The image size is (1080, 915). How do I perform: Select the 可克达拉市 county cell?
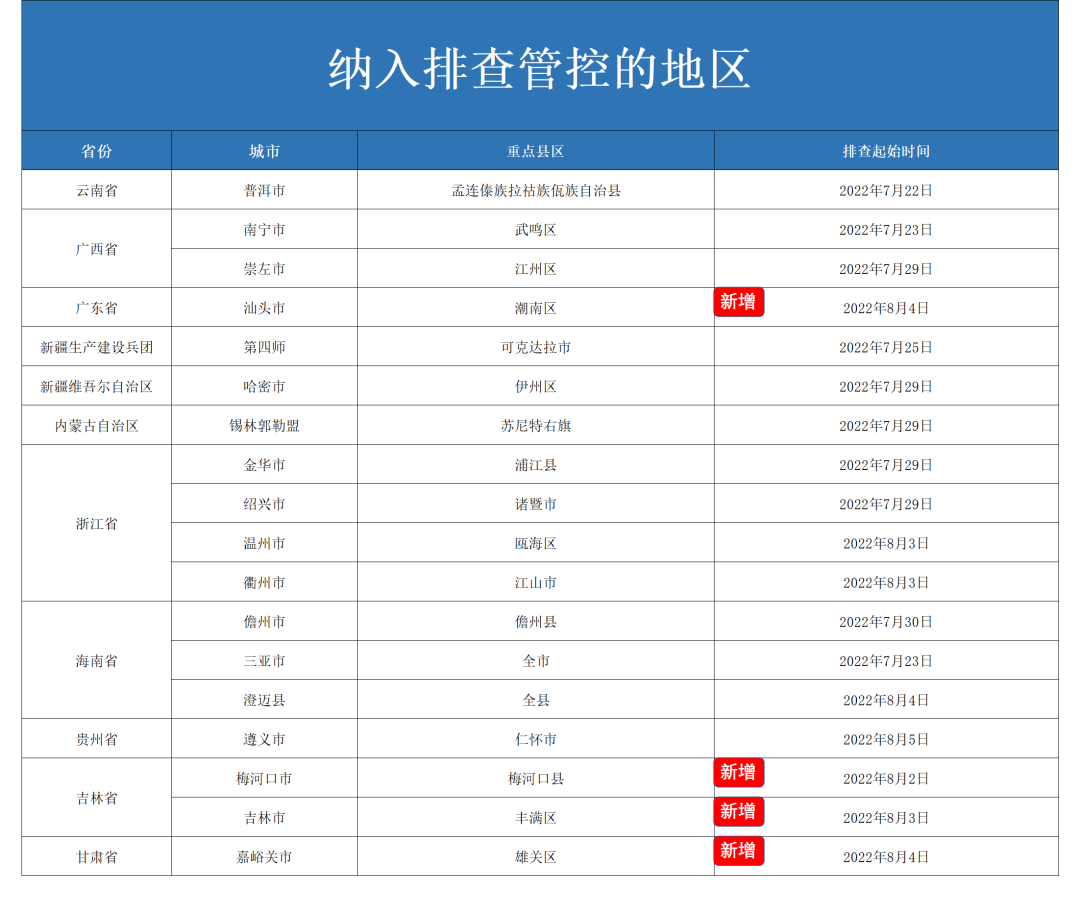(x=535, y=347)
